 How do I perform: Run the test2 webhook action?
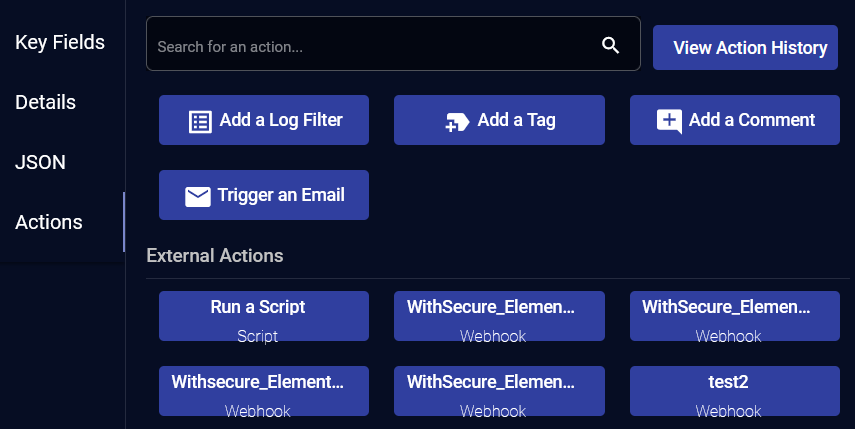click(735, 391)
